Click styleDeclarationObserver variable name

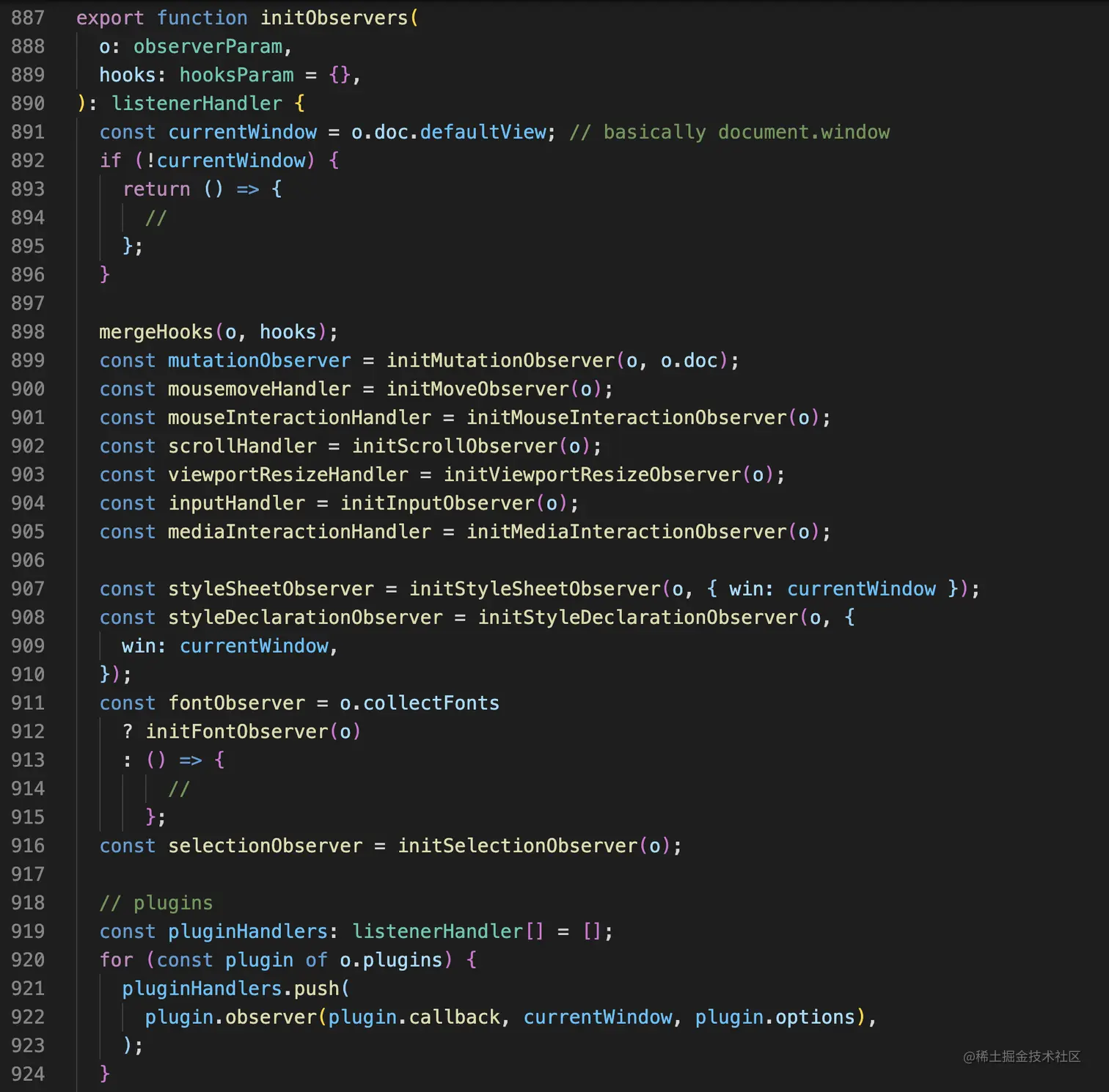(x=306, y=618)
